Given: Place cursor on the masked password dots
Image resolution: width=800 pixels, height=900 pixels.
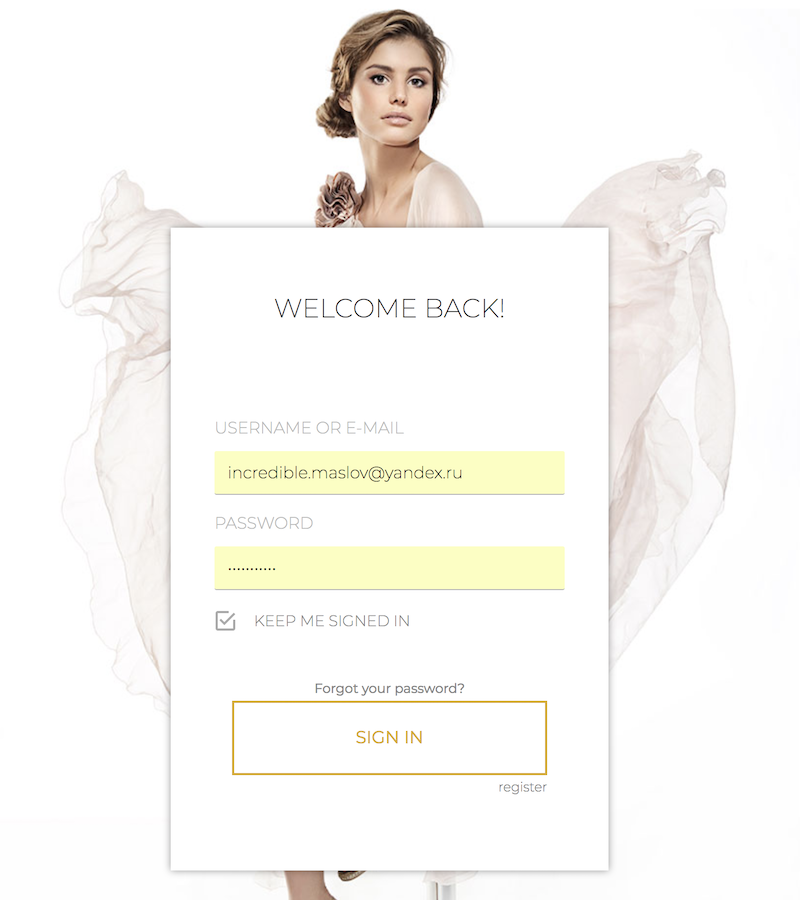Looking at the screenshot, I should point(251,569).
